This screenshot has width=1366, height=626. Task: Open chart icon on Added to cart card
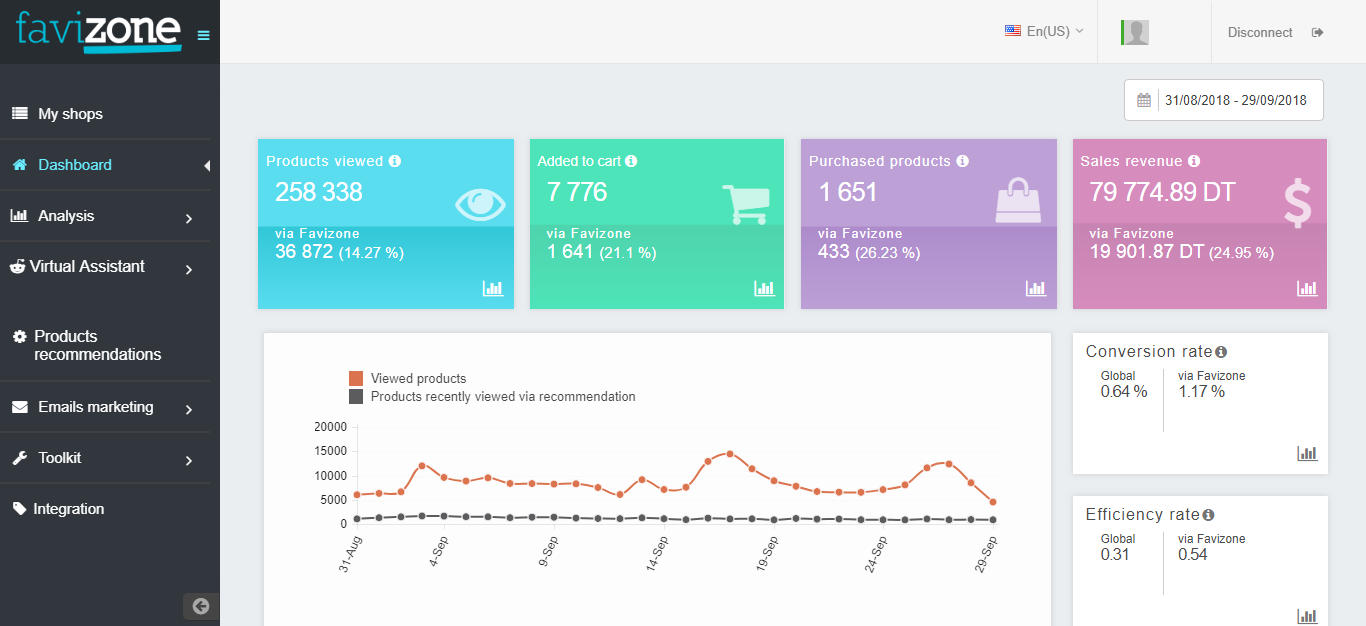coord(764,288)
